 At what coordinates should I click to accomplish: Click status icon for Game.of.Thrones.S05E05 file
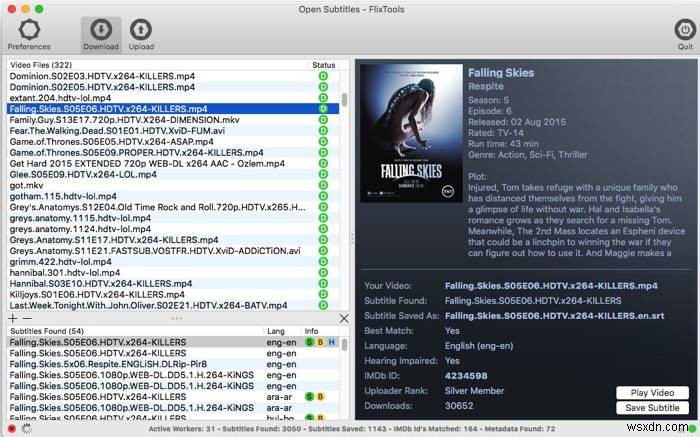tap(323, 142)
